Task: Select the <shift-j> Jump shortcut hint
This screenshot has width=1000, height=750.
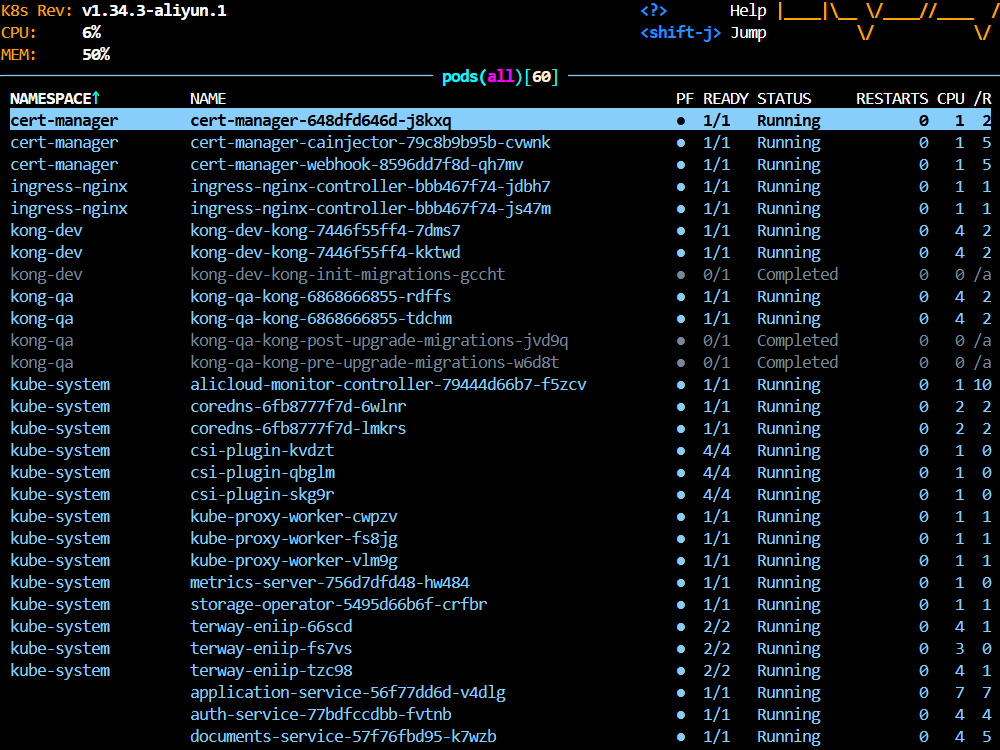Action: 703,33
